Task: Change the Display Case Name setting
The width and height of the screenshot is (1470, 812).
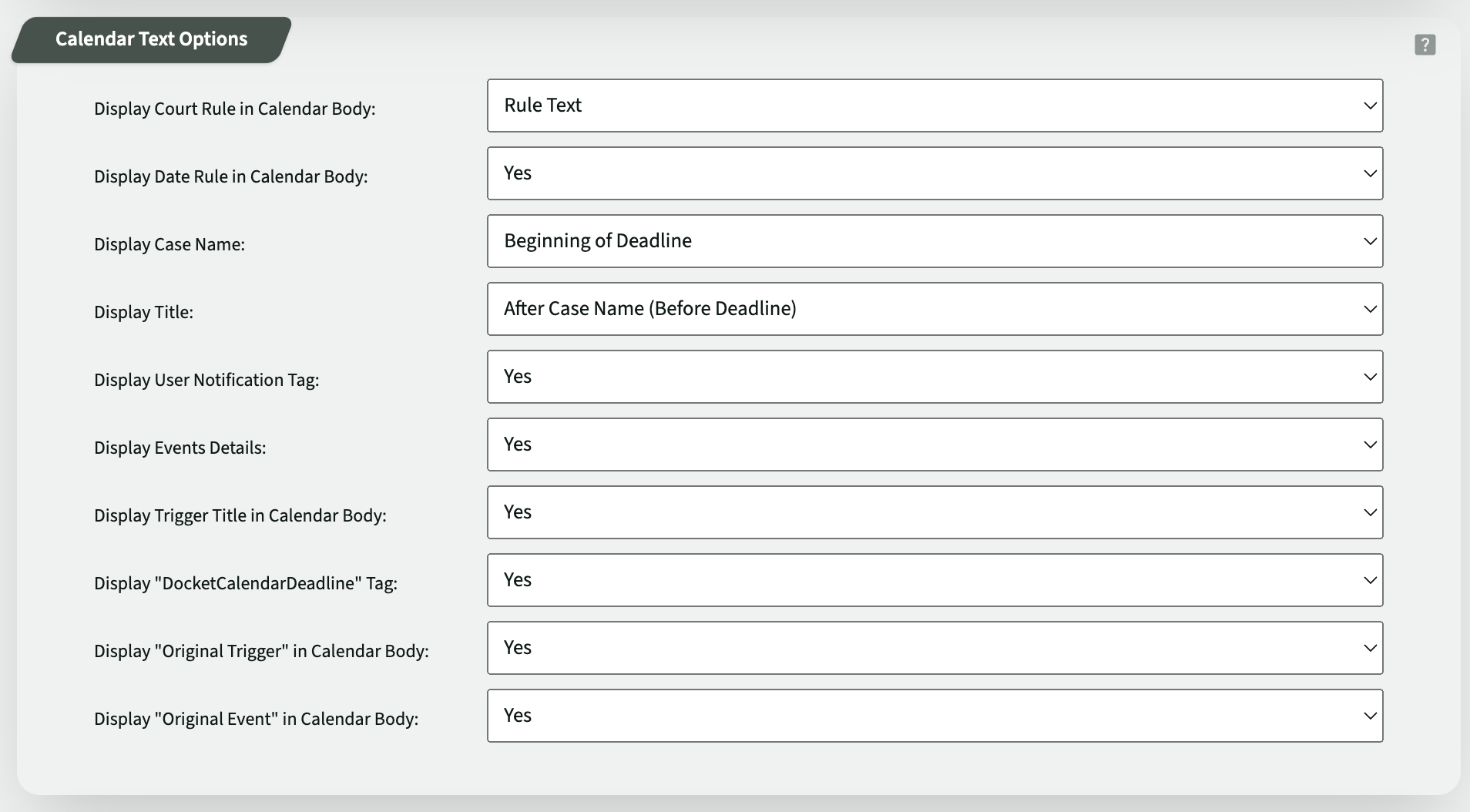Action: (935, 240)
